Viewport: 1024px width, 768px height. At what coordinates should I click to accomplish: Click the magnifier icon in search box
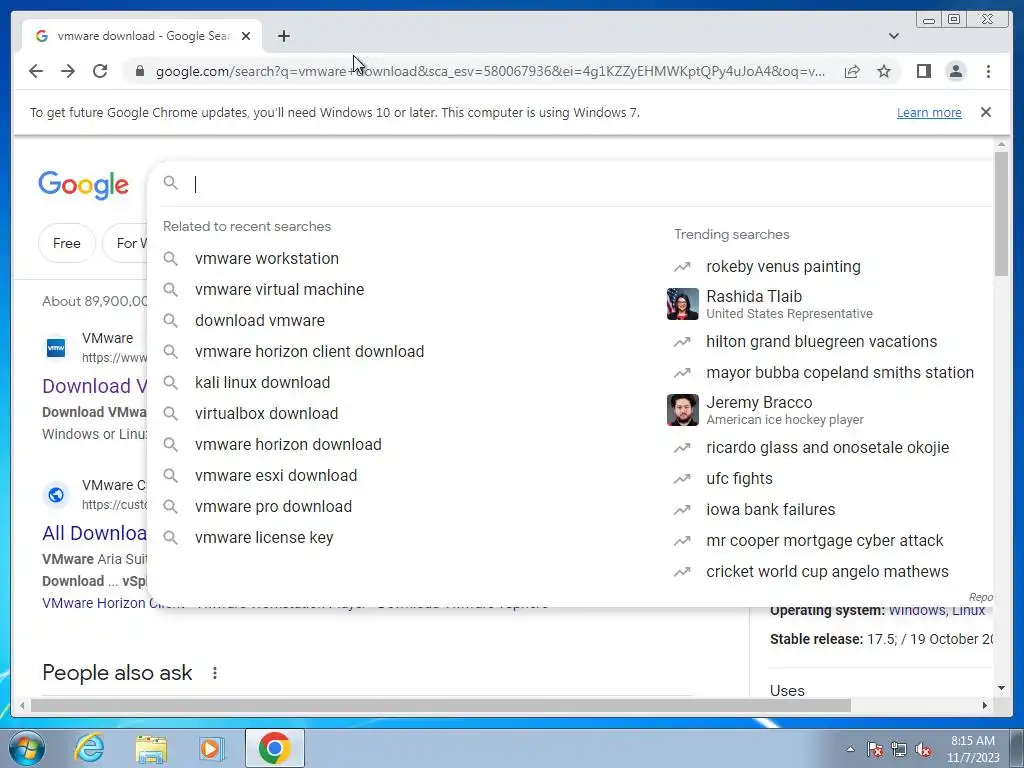coord(170,183)
